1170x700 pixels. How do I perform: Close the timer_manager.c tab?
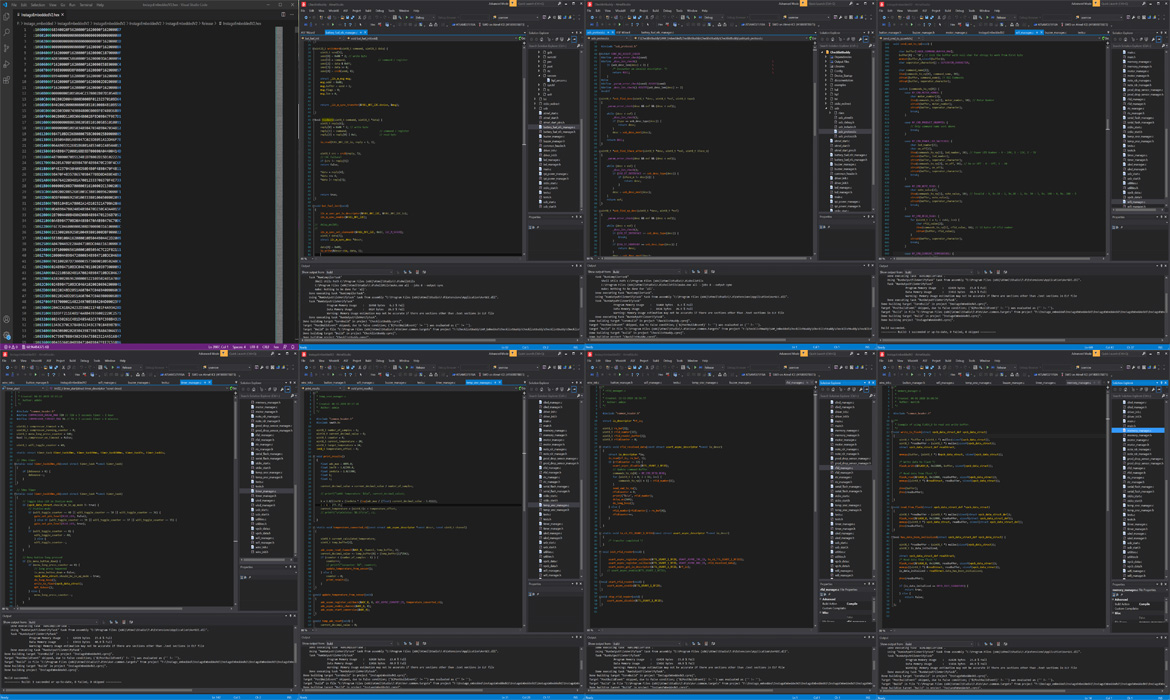coord(208,382)
